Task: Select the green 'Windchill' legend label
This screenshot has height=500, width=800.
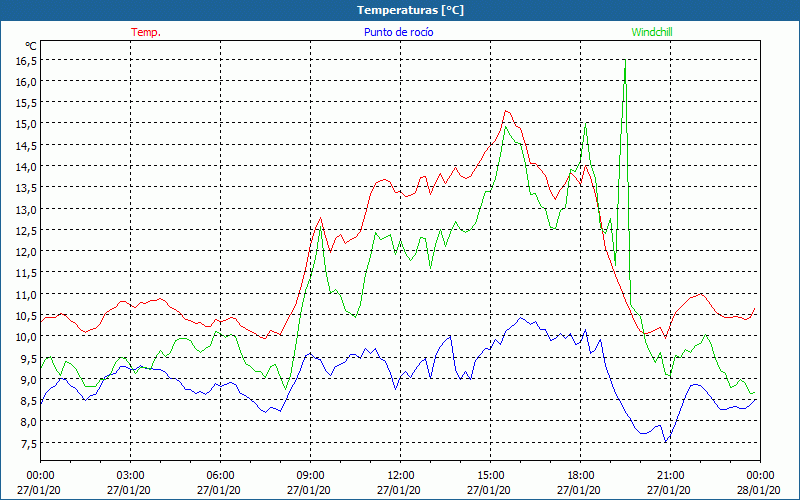Action: coord(652,32)
